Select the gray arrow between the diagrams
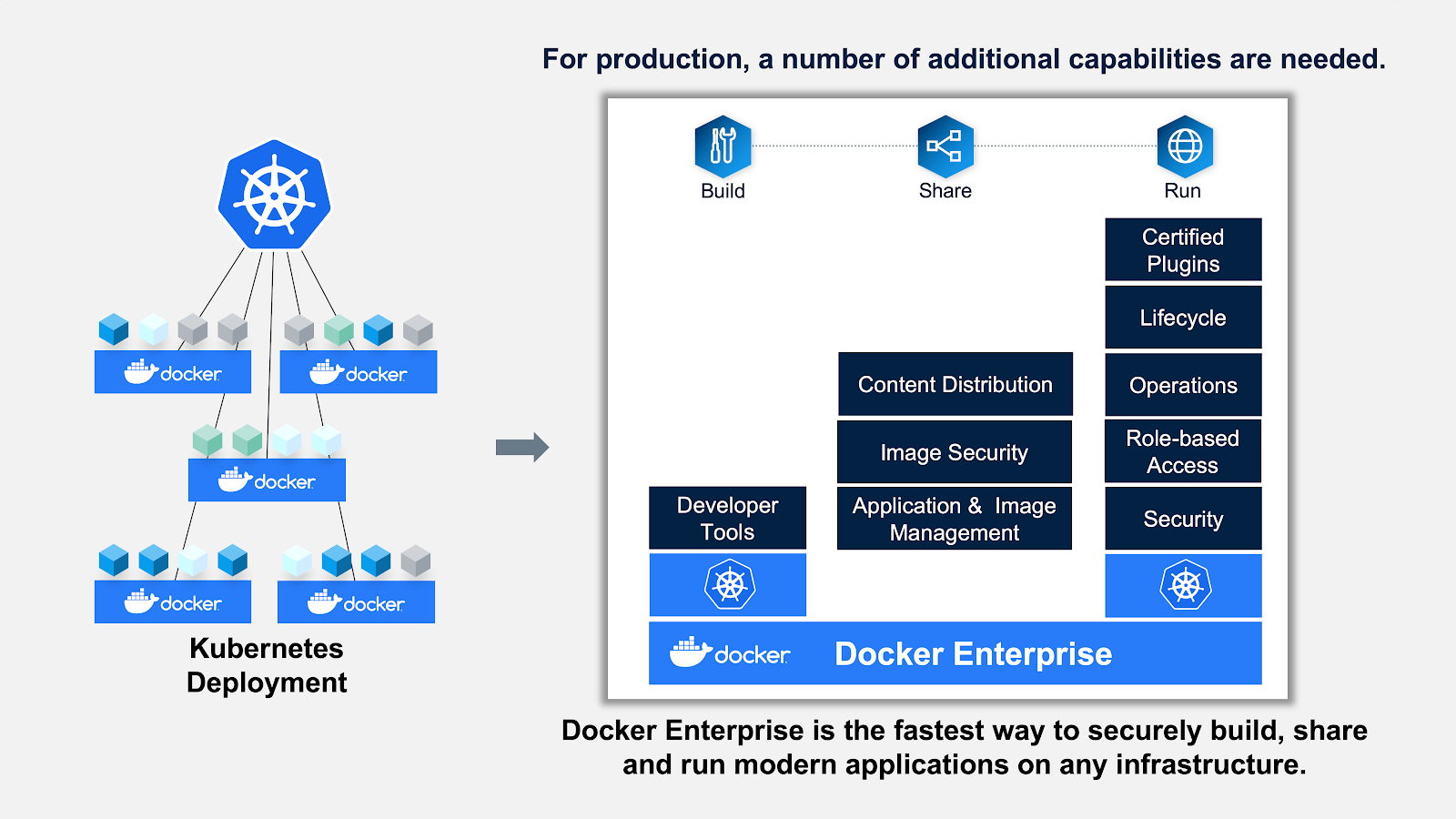This screenshot has width=1456, height=819. [523, 446]
